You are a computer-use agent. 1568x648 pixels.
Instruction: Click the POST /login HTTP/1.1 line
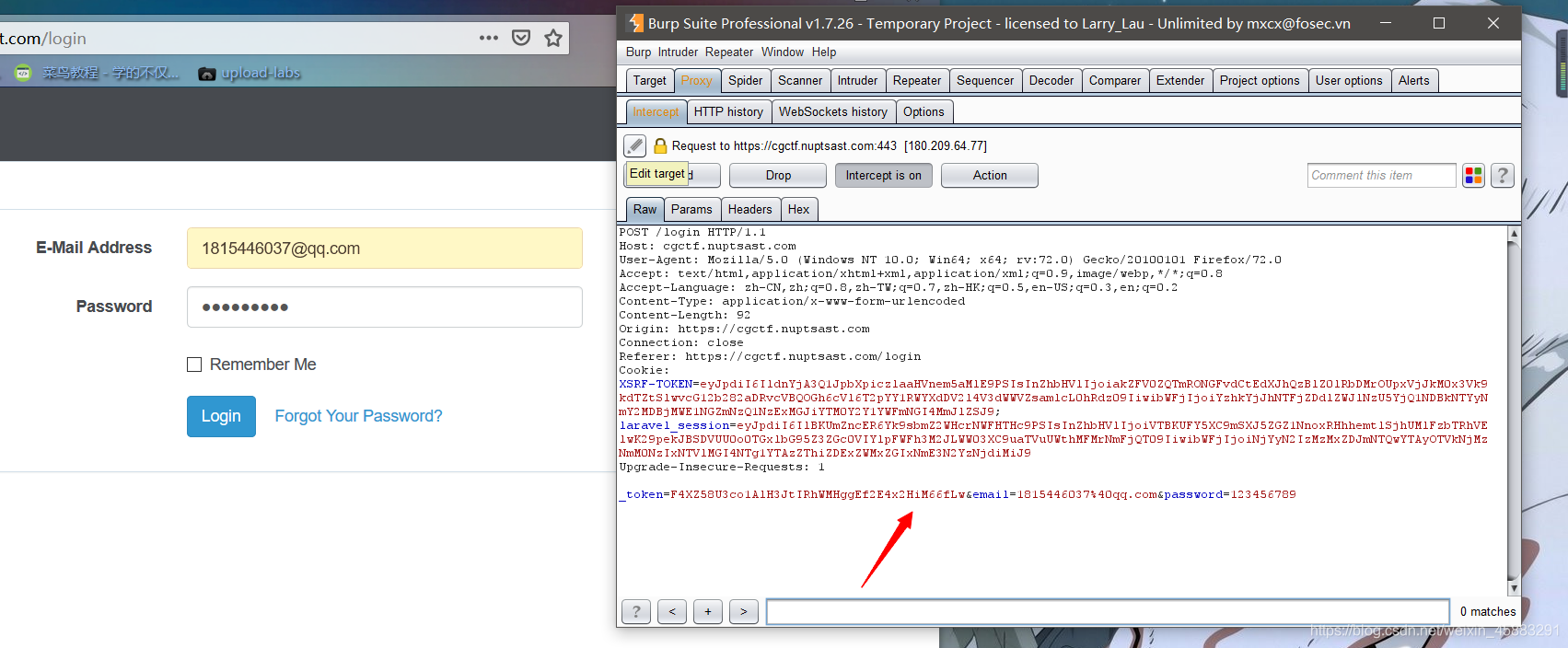[x=692, y=232]
